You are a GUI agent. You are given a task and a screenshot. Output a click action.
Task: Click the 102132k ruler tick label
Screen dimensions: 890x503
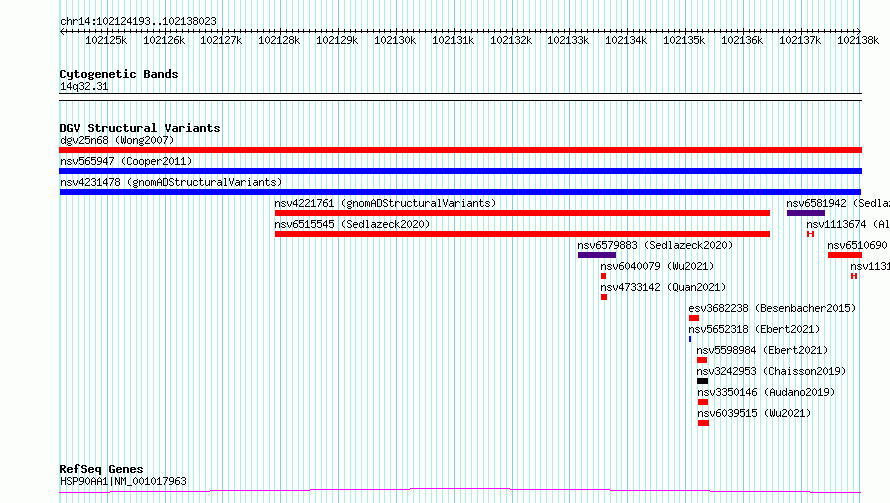[511, 40]
